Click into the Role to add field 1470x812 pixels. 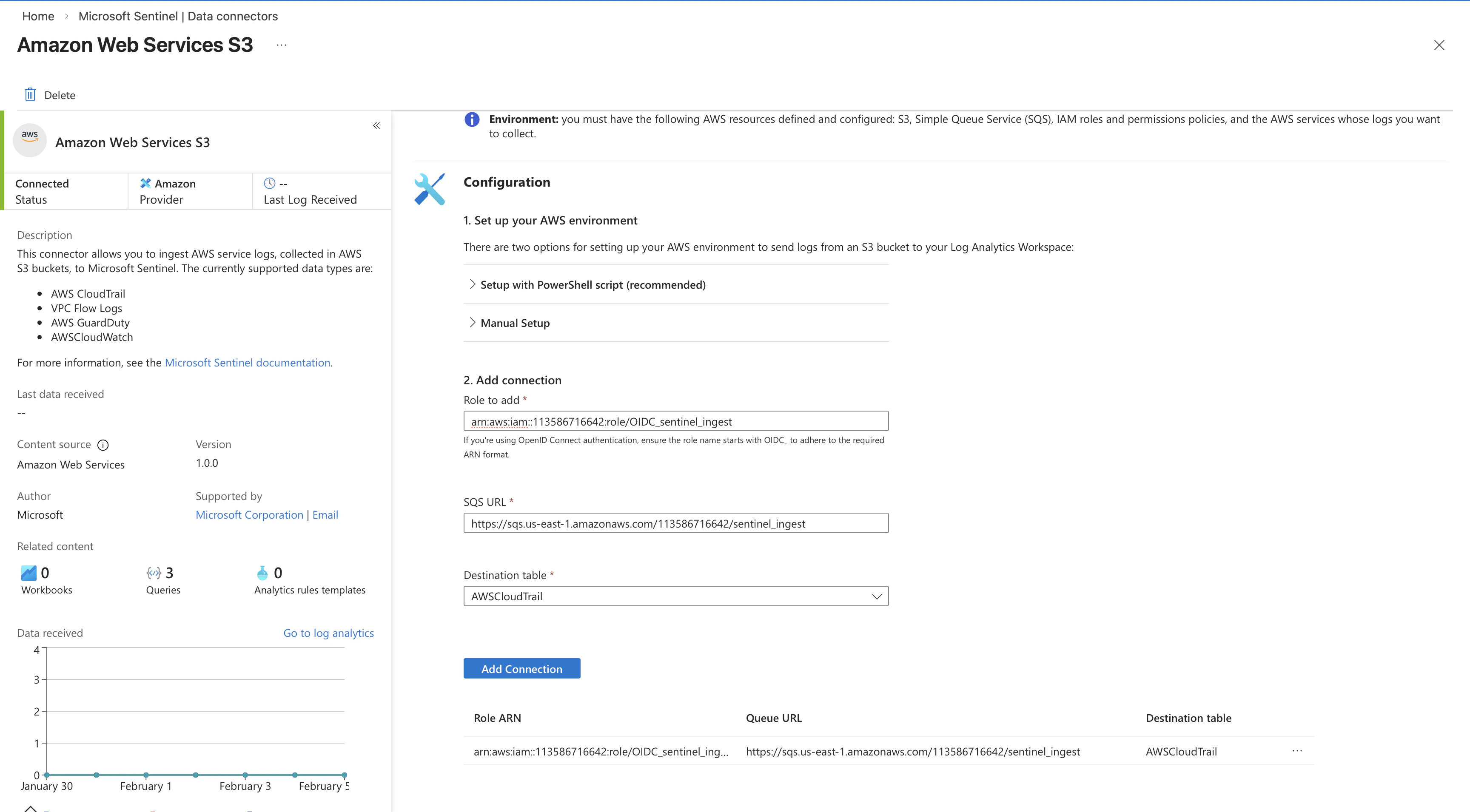pyautogui.click(x=675, y=421)
